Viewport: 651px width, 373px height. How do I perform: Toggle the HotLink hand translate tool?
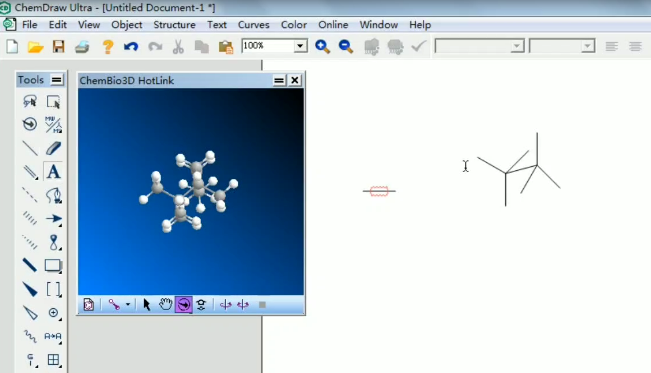(165, 304)
